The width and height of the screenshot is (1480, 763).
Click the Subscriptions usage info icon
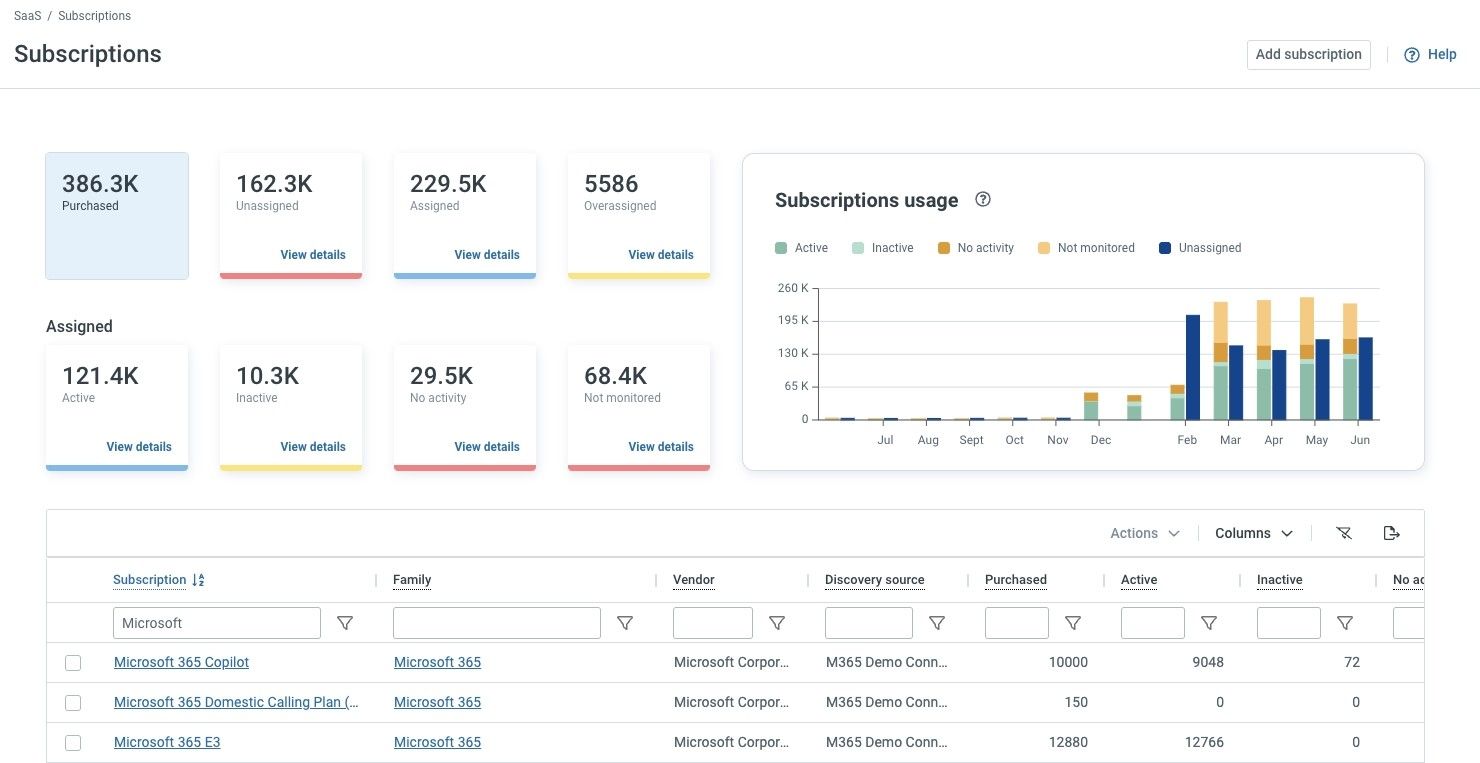coord(983,199)
